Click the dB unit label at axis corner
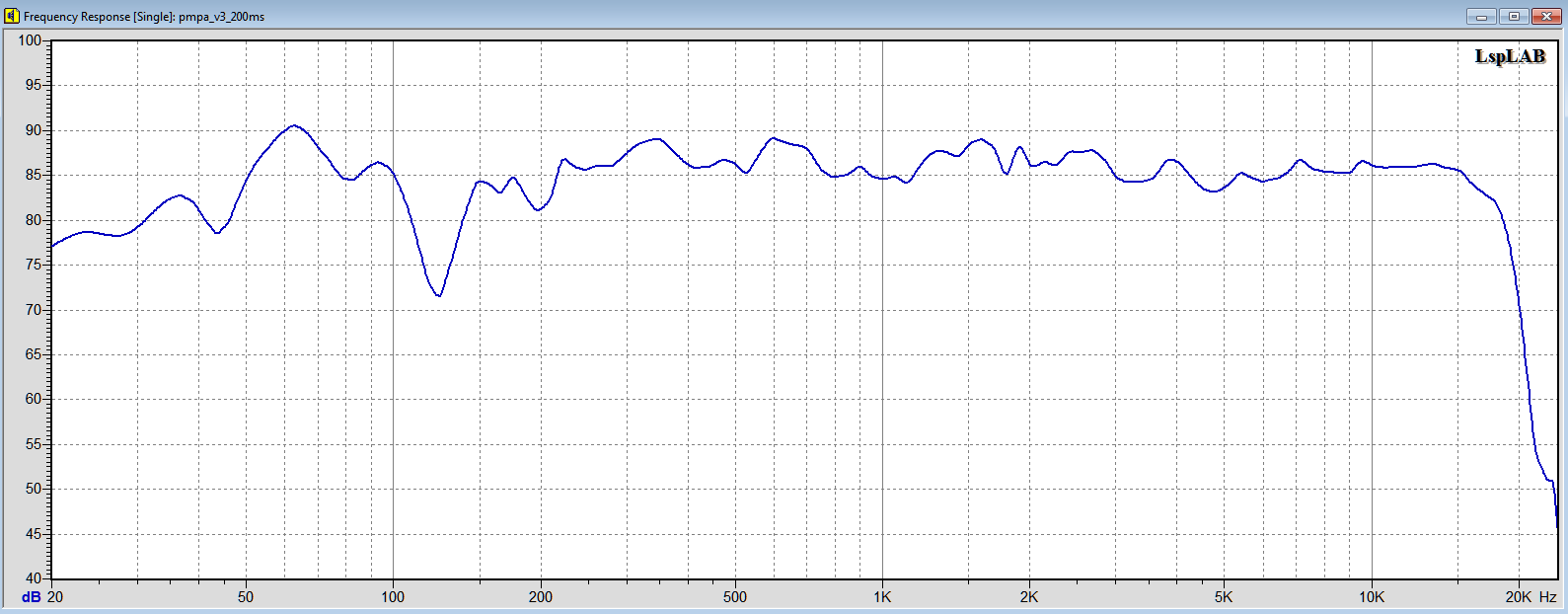The width and height of the screenshot is (1568, 614). pyautogui.click(x=32, y=597)
